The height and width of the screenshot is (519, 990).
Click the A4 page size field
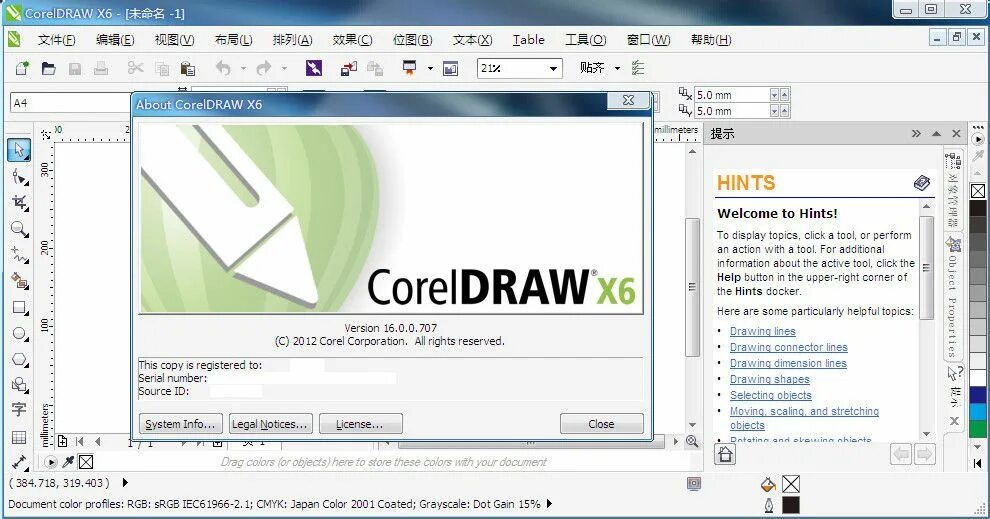pos(70,103)
